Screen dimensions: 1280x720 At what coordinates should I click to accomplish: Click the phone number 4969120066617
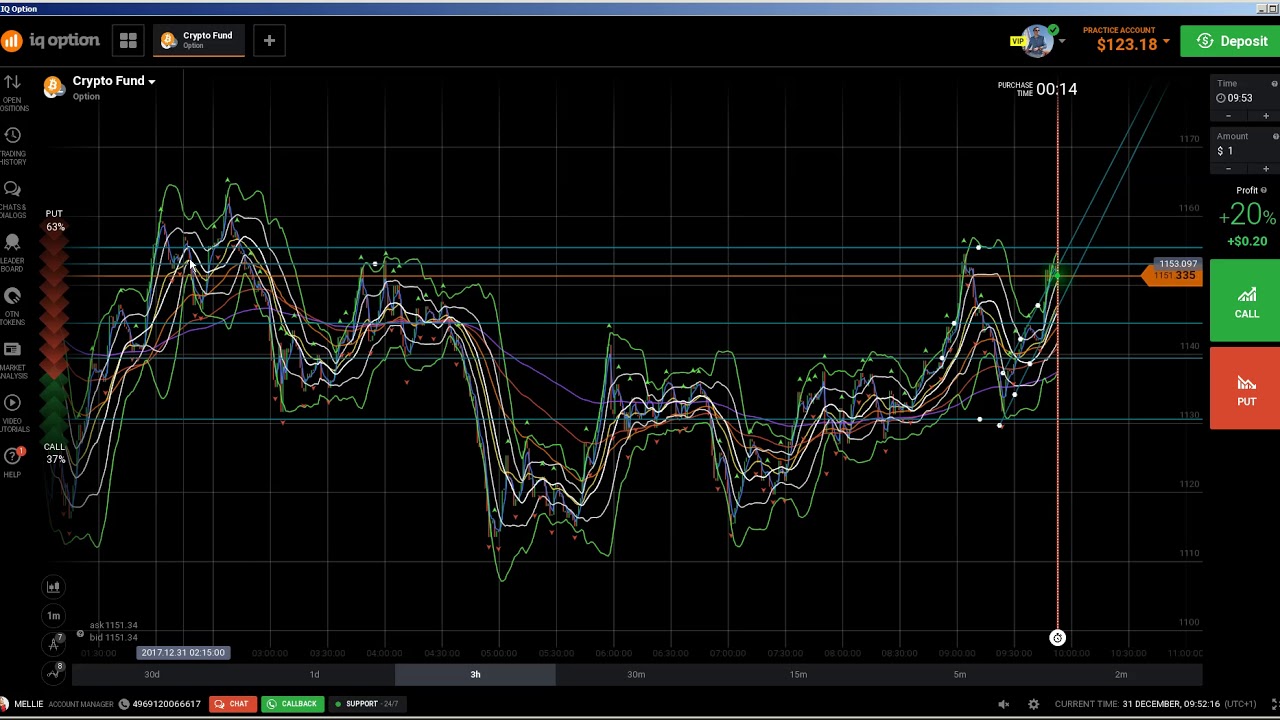click(x=167, y=704)
